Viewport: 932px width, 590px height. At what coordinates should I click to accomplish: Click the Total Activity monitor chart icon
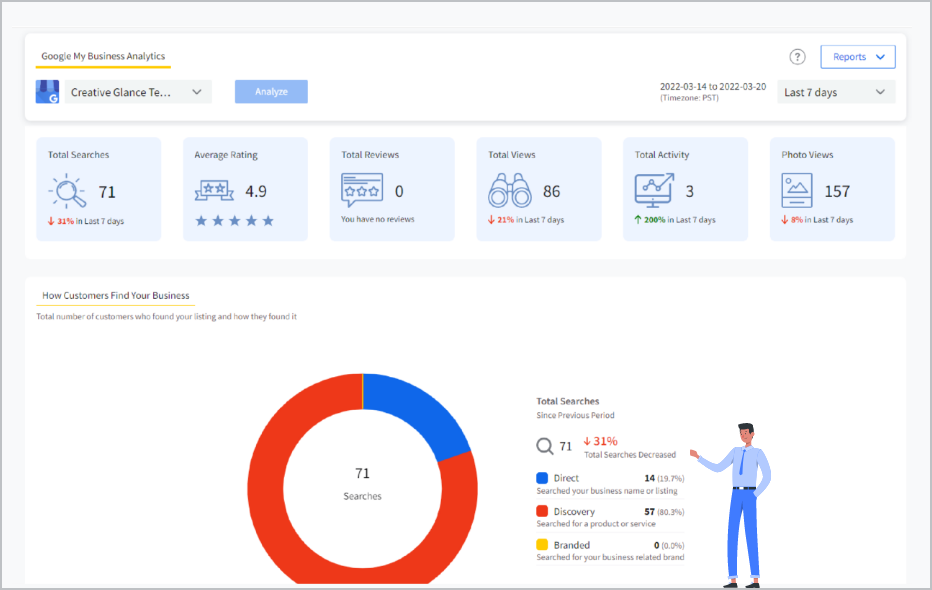point(654,190)
